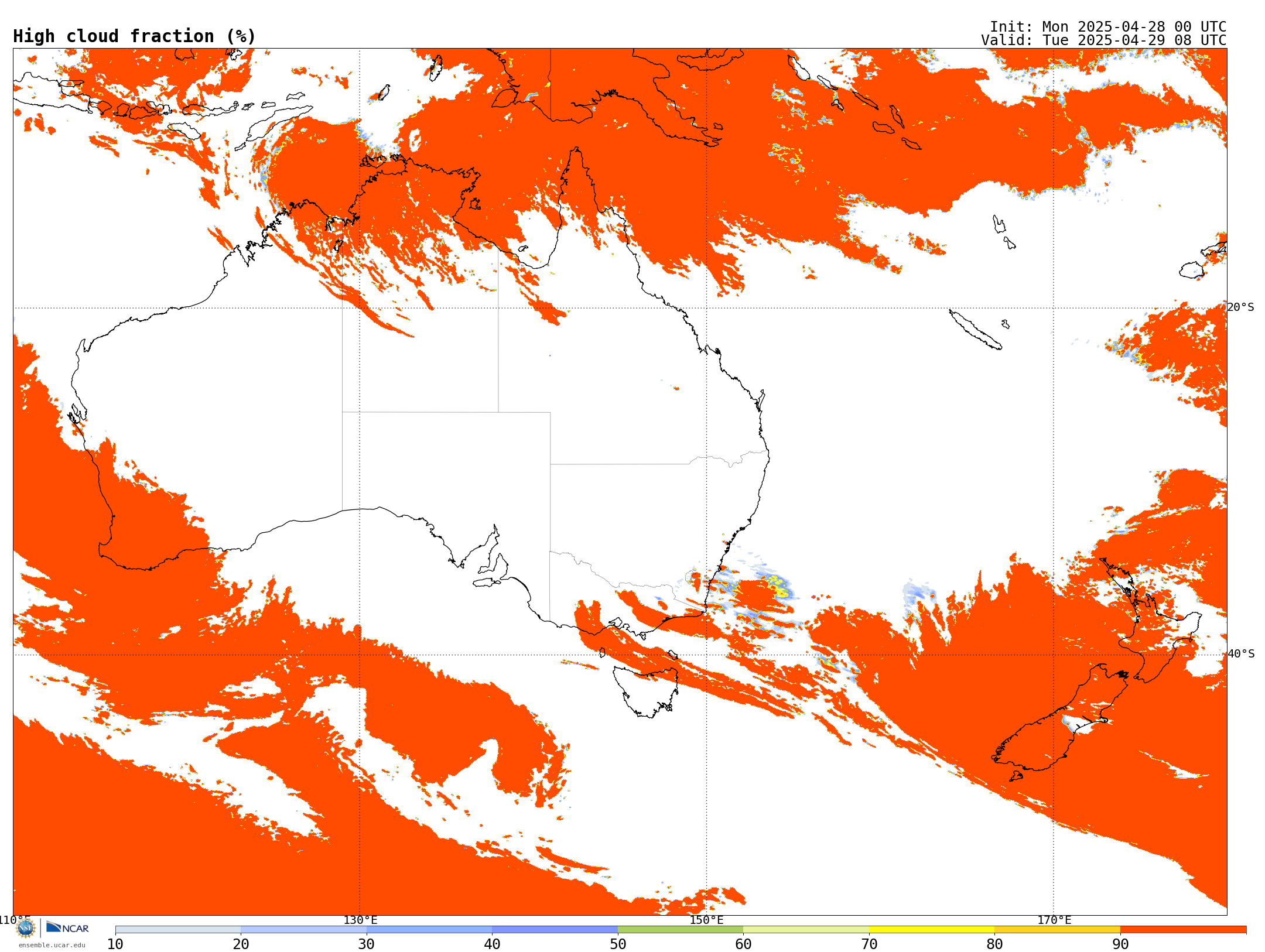
Task: Click the 'Valid: Tue 2025-04-29 08 UTC' line
Action: 1104,40
